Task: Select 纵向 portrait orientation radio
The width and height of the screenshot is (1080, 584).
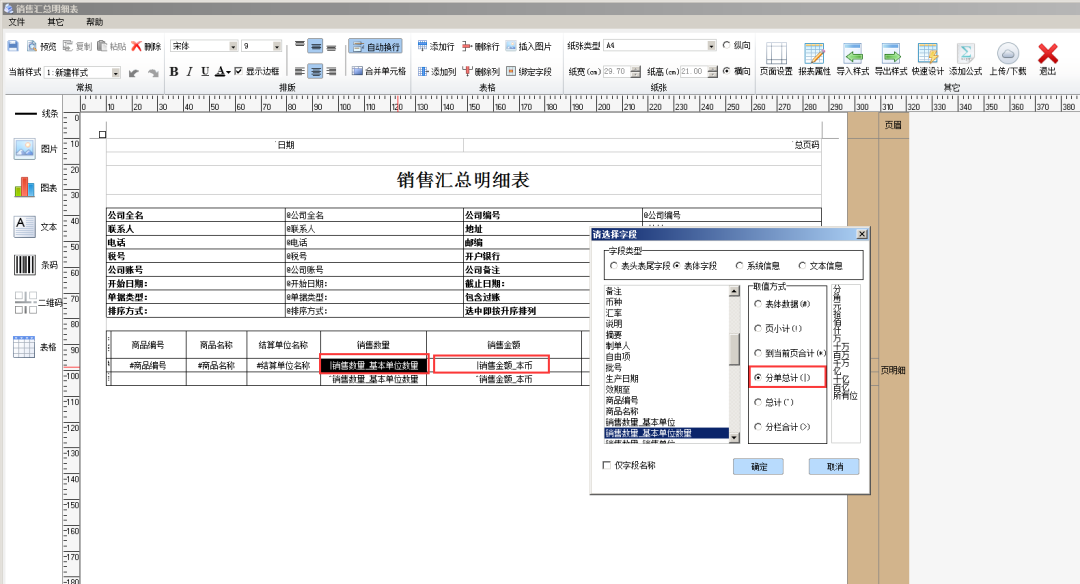Action: [726, 45]
